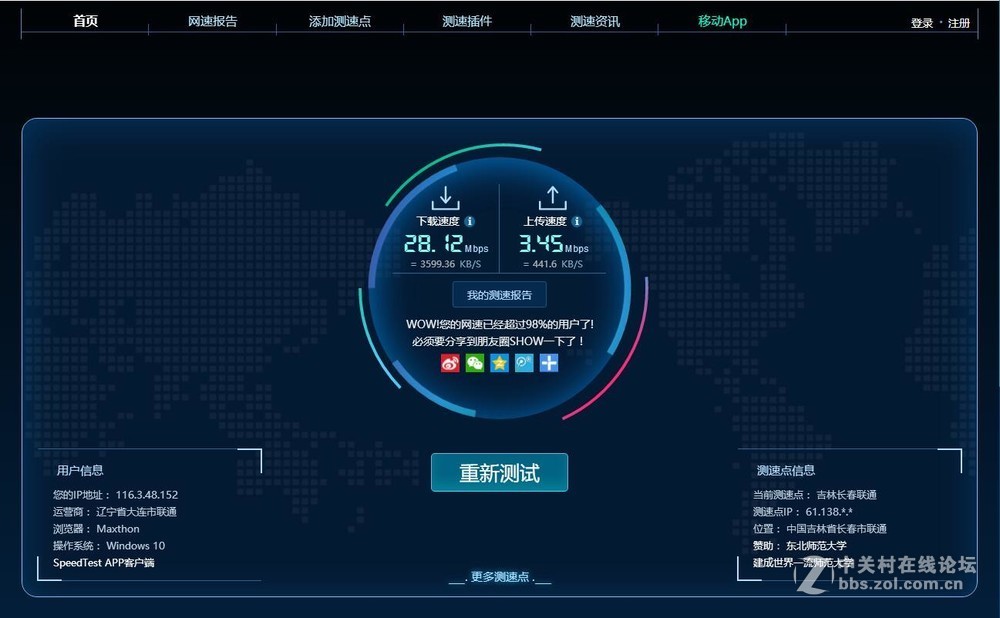Click the 赞助 东北师范大学 line
The image size is (1000, 618).
tap(800, 546)
